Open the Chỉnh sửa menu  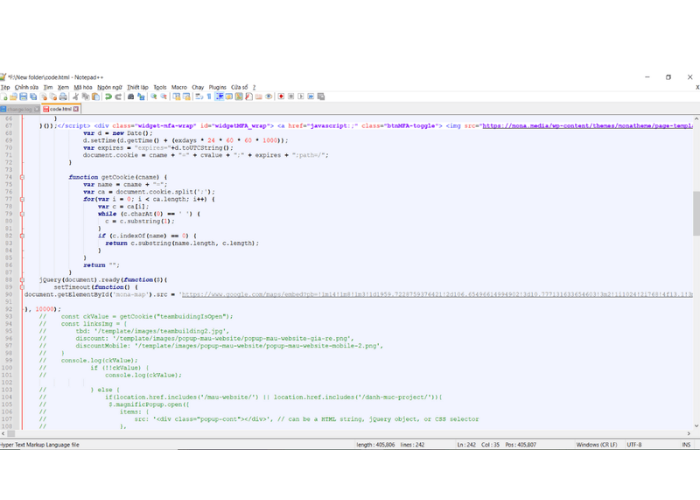click(27, 87)
